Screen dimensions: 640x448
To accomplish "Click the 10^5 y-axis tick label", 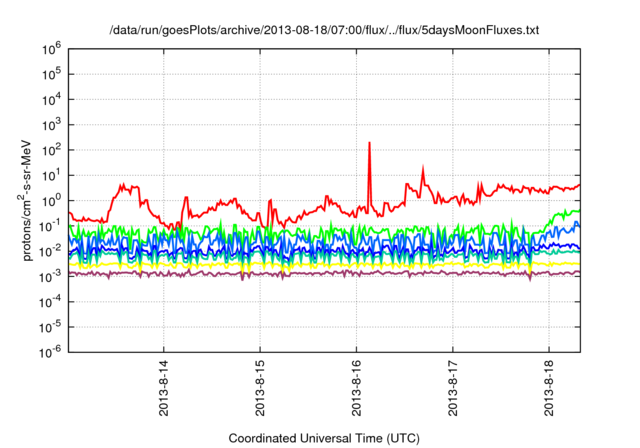I will [51, 75].
